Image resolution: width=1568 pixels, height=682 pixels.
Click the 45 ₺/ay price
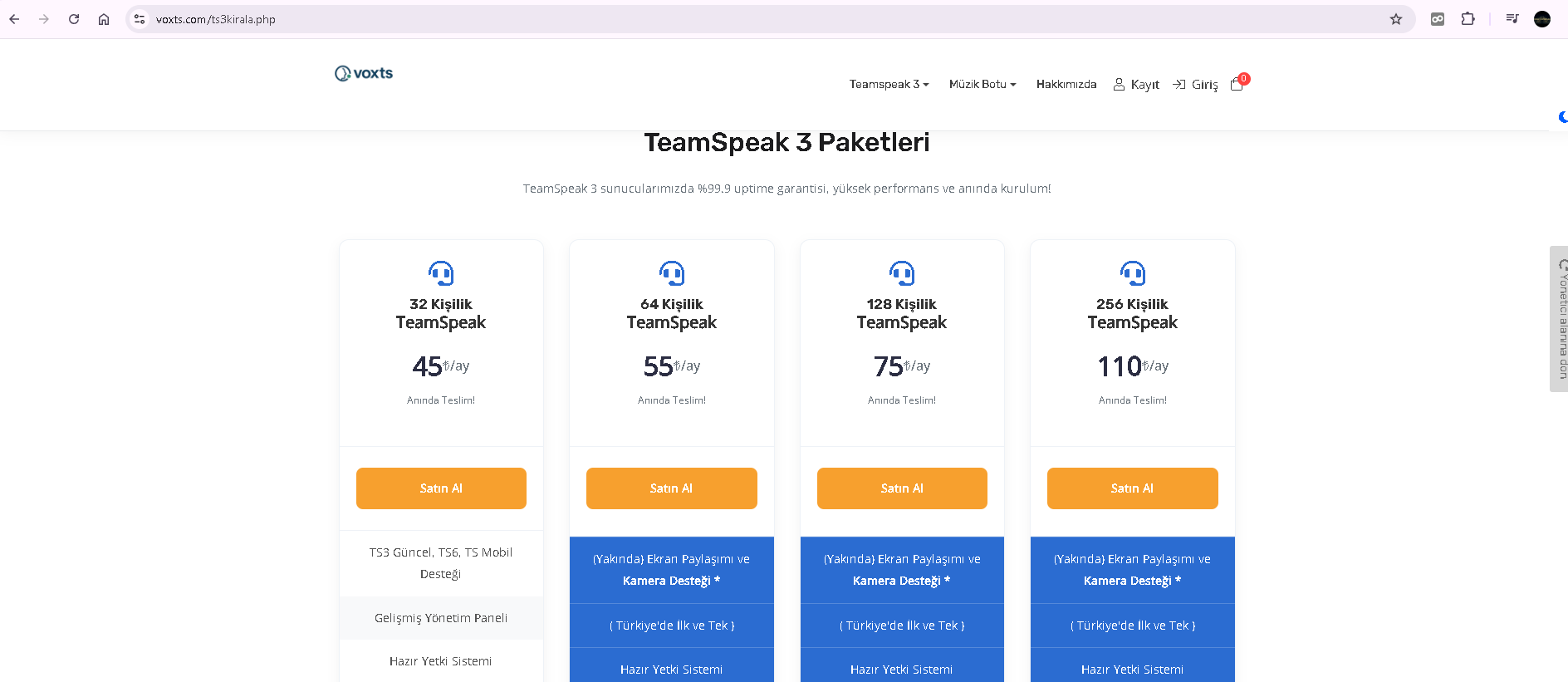point(441,366)
